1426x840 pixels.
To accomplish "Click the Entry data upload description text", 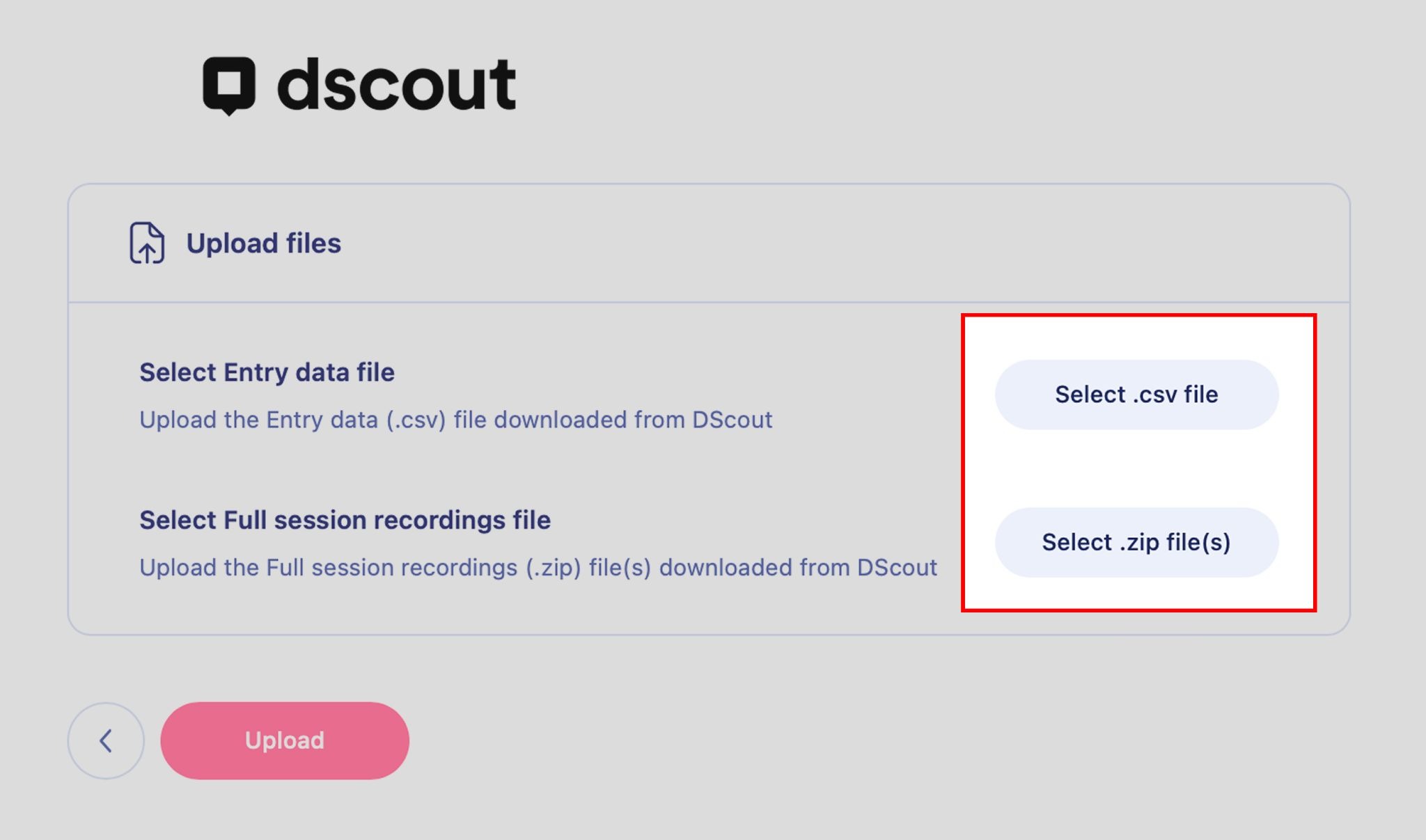I will [x=455, y=420].
